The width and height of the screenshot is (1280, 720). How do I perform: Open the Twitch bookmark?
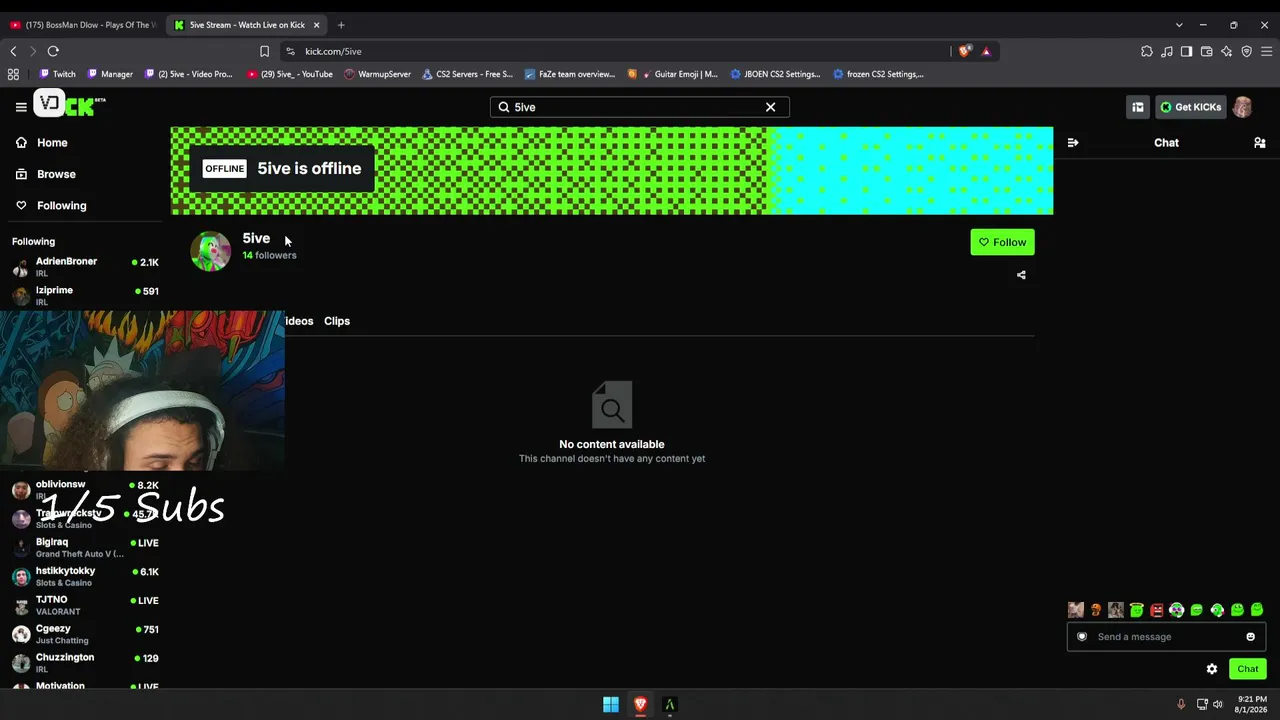(x=57, y=74)
